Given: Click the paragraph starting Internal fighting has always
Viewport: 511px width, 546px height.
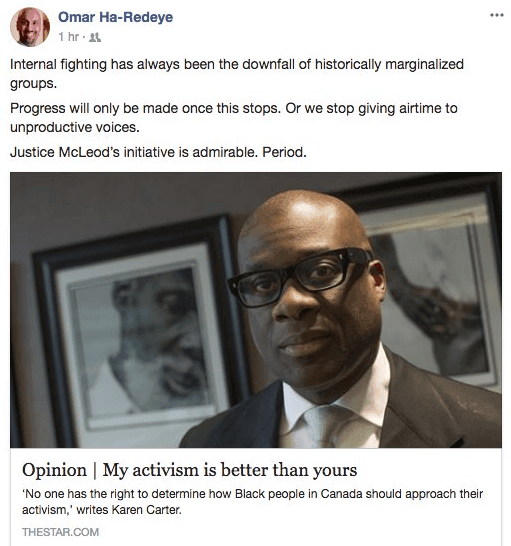Looking at the screenshot, I should tap(237, 74).
